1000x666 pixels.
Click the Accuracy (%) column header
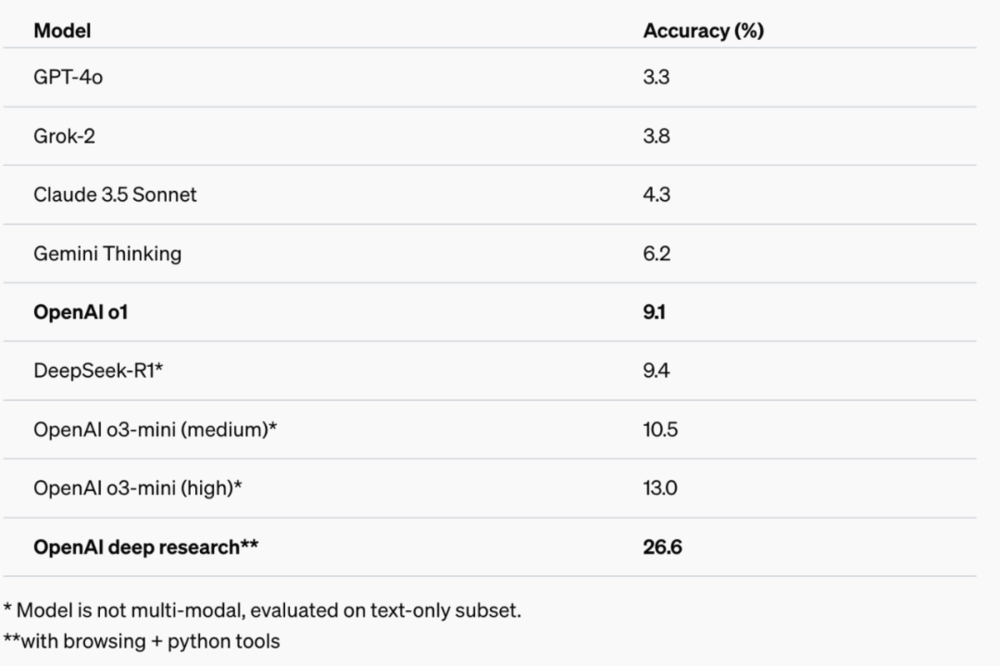point(703,30)
